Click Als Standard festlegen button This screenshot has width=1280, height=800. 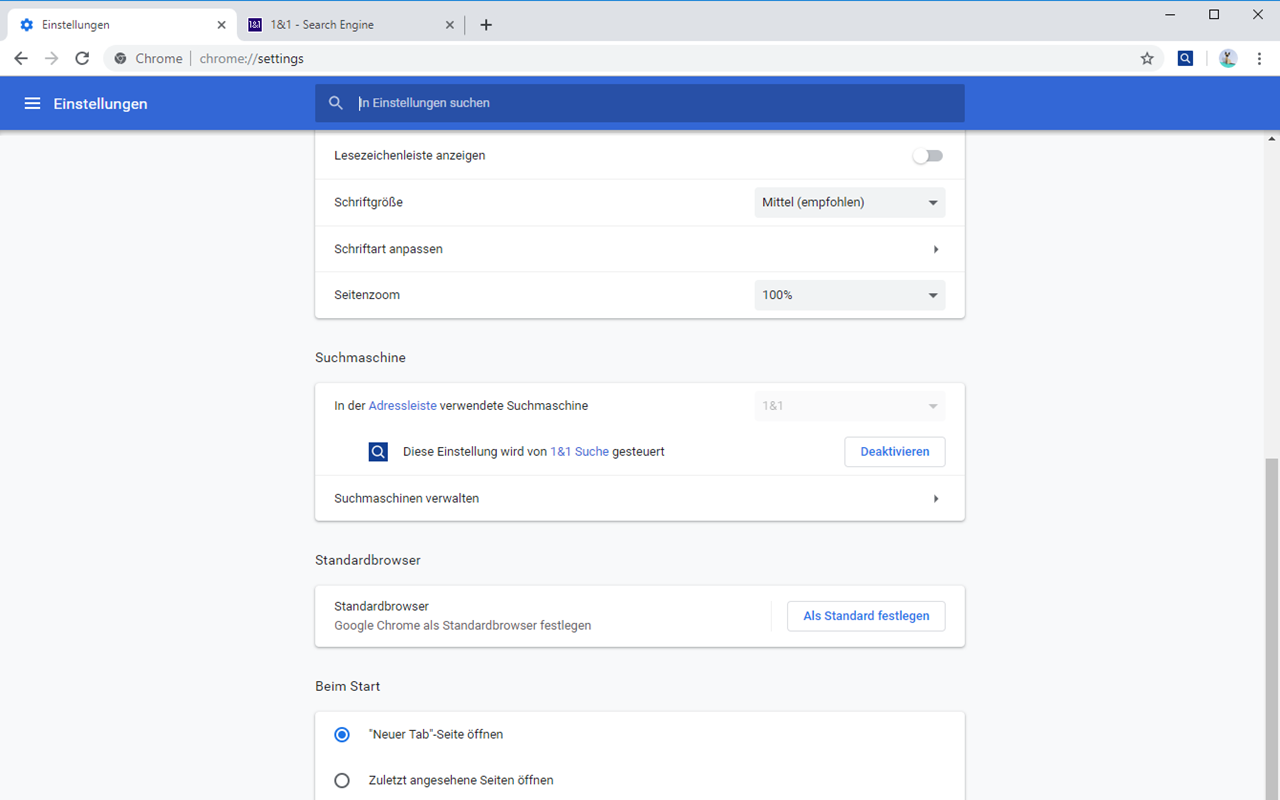pos(866,616)
